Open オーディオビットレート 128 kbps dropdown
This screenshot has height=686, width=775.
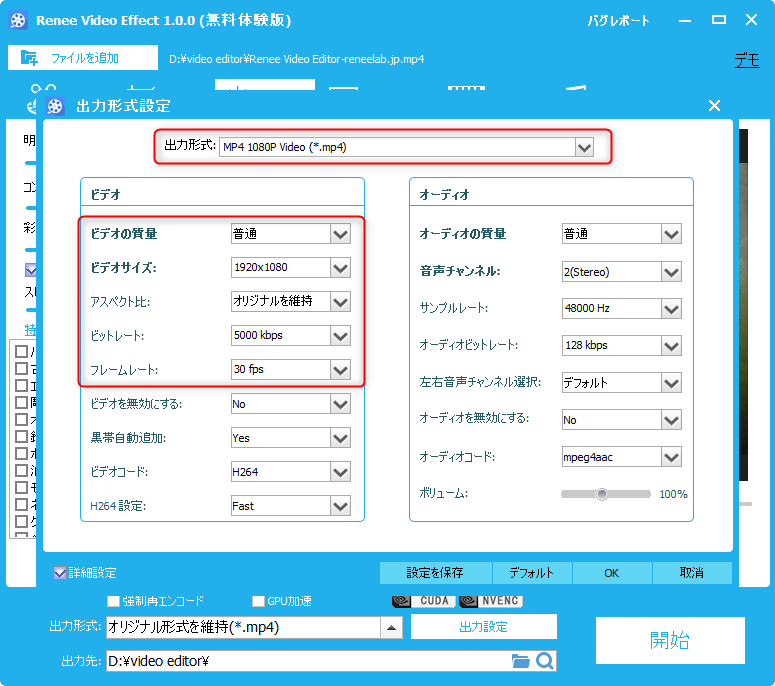tap(671, 345)
